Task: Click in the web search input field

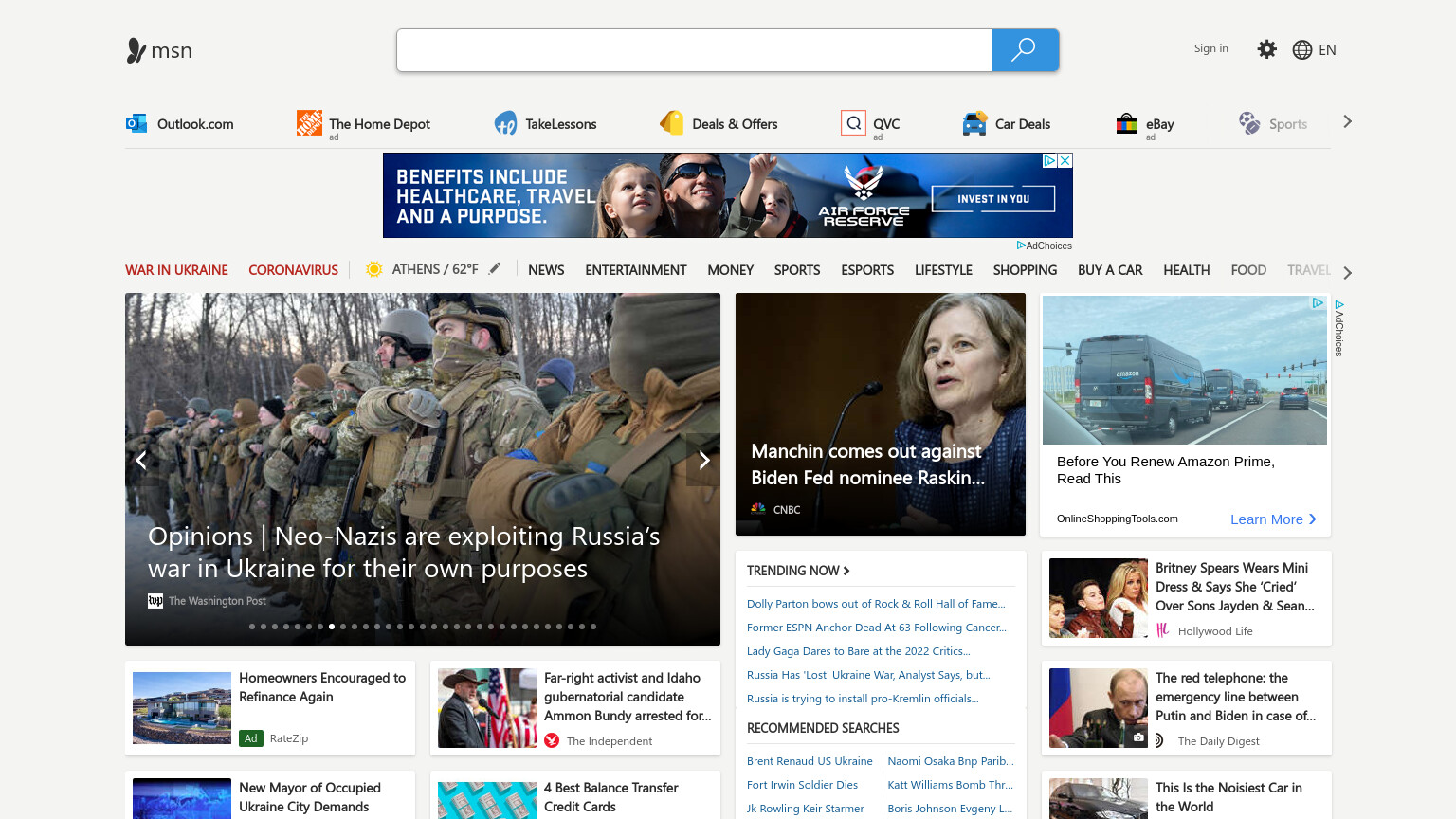Action: 695,50
